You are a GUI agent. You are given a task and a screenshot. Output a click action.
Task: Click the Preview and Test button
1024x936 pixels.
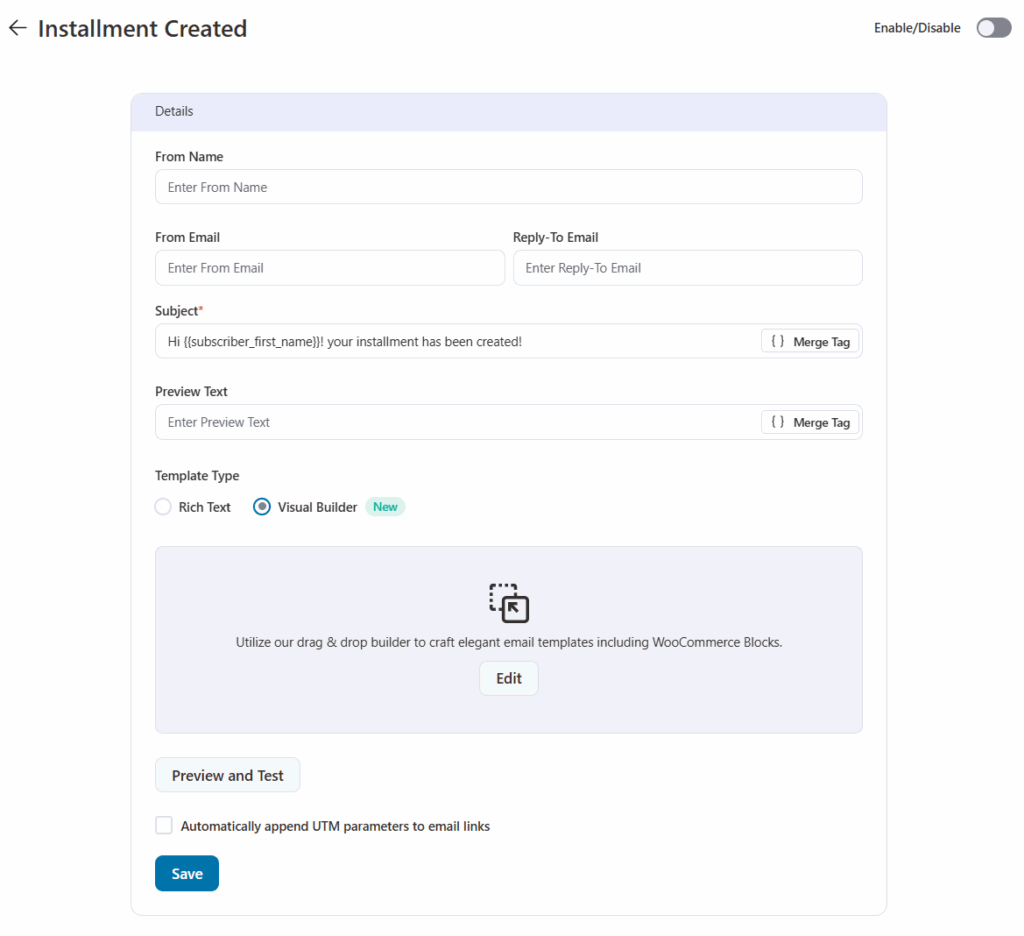coord(227,775)
